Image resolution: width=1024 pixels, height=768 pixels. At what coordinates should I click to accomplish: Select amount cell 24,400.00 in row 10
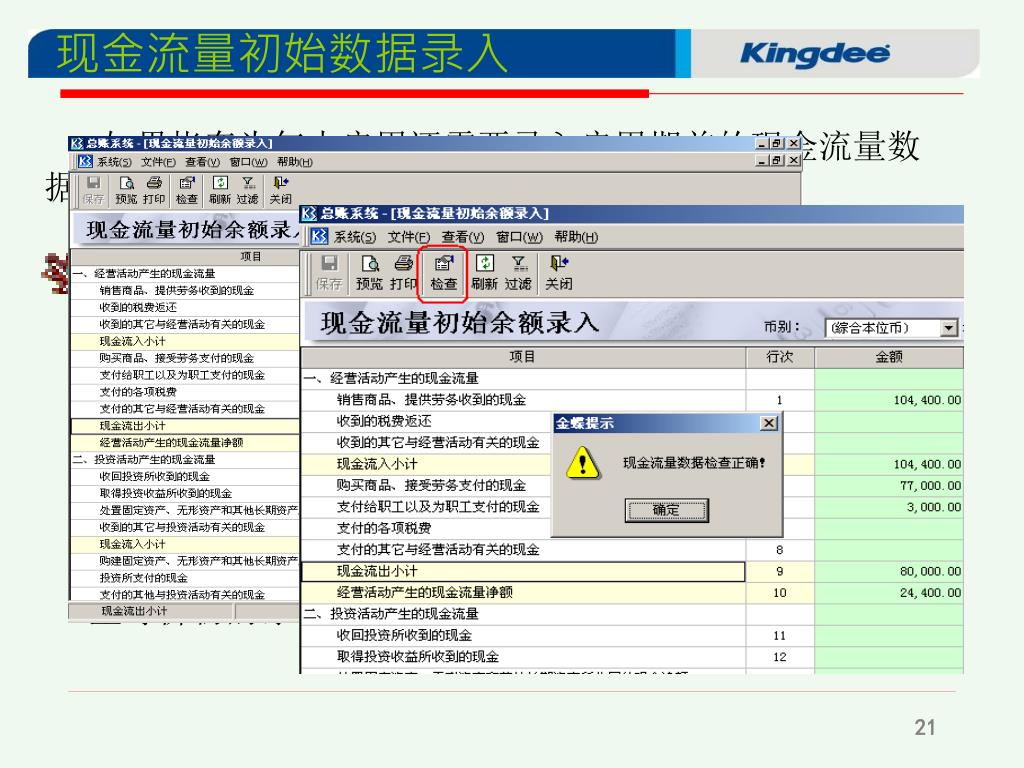[889, 593]
